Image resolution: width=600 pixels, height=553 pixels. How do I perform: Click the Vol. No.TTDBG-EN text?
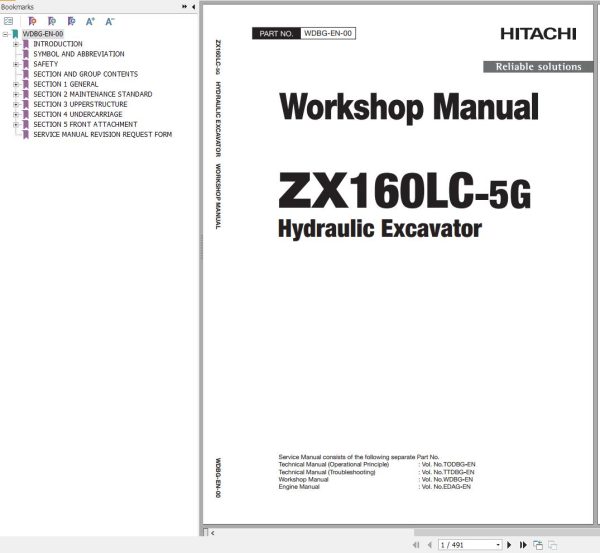tap(448, 472)
